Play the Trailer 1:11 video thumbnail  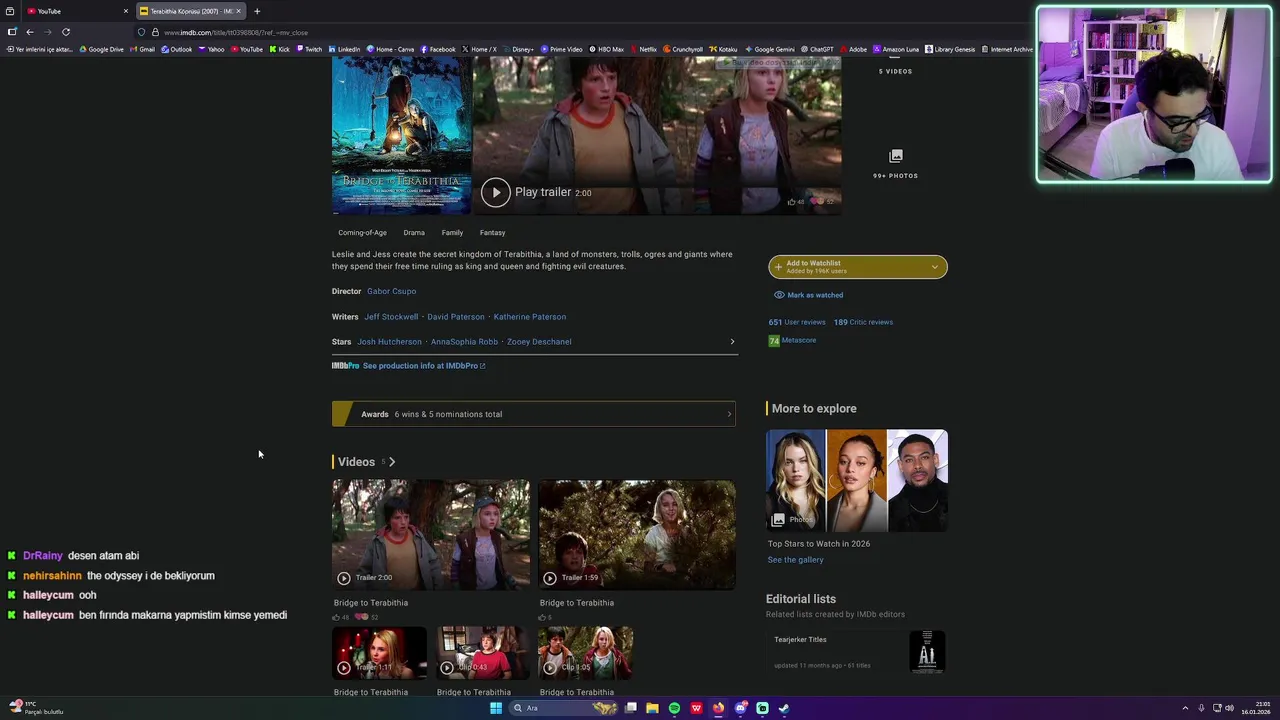click(380, 653)
